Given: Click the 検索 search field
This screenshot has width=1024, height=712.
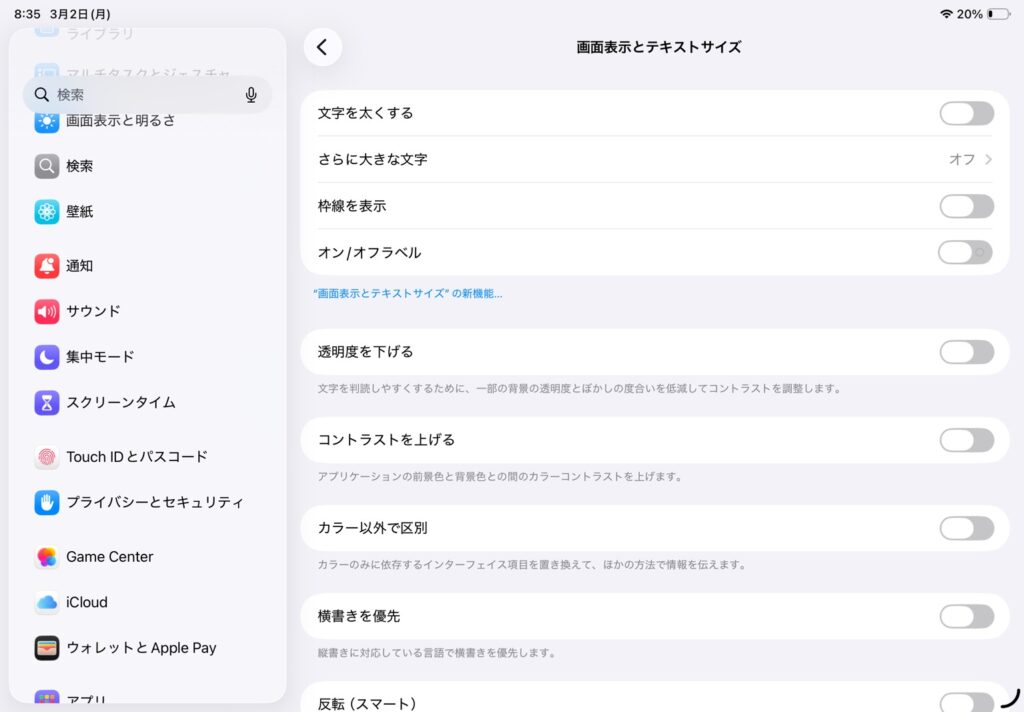Looking at the screenshot, I should point(140,95).
